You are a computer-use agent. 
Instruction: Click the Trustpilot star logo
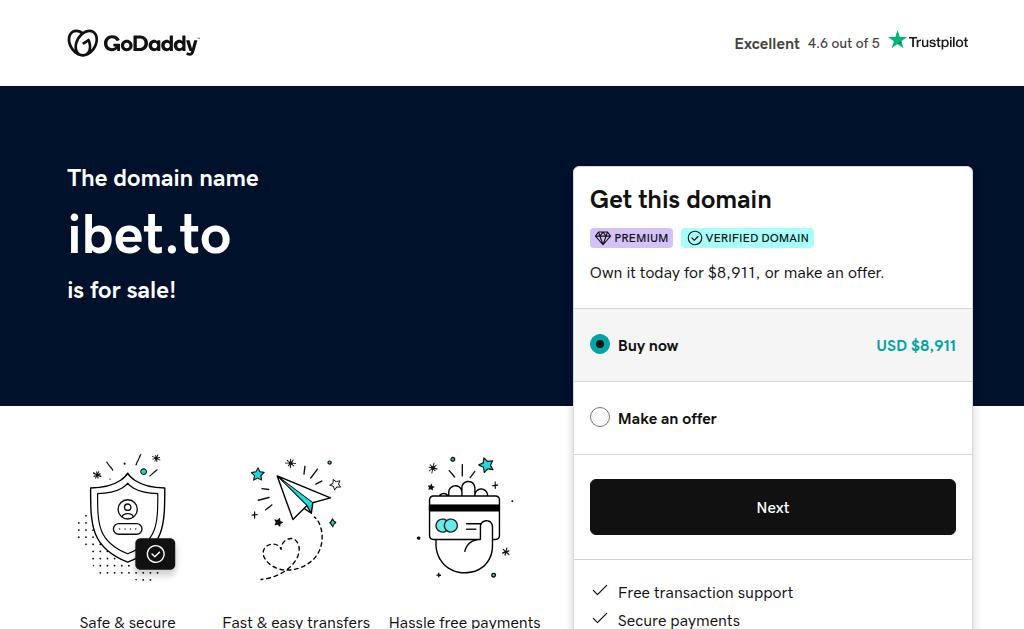coord(897,41)
